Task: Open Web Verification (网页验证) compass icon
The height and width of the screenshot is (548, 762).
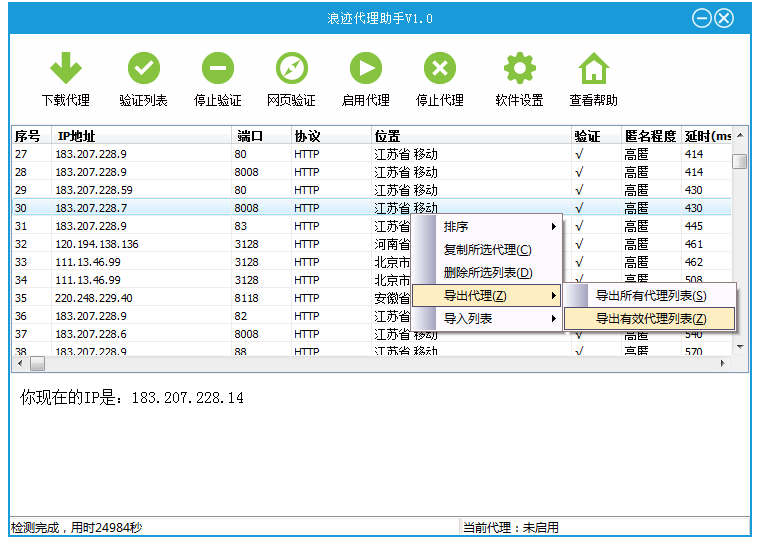Action: (x=291, y=69)
